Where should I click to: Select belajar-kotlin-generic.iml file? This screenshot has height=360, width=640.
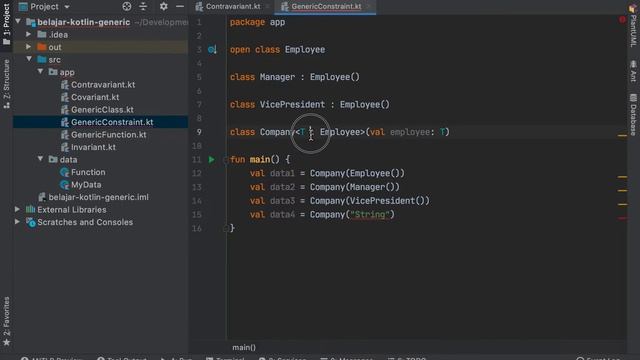[x=98, y=197]
